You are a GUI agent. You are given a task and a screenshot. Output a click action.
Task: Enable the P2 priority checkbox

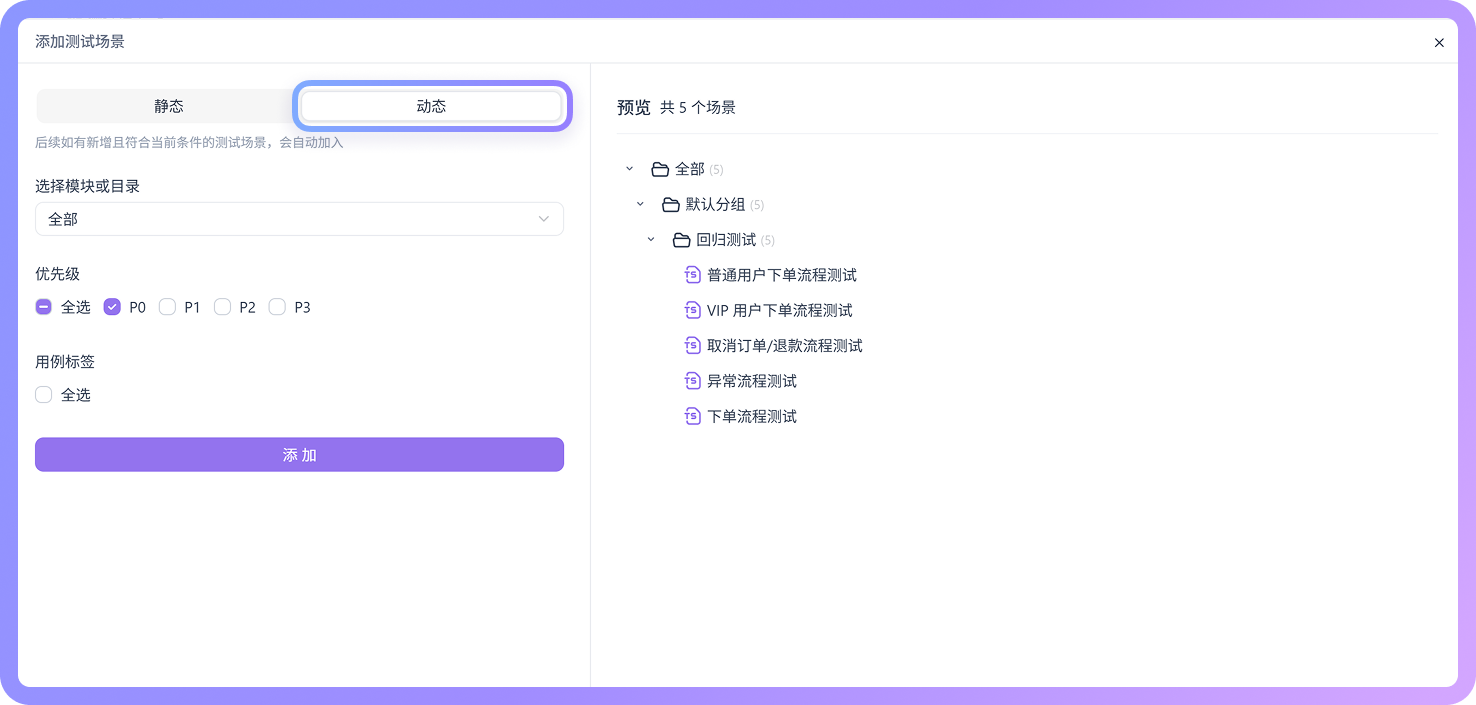click(x=222, y=307)
